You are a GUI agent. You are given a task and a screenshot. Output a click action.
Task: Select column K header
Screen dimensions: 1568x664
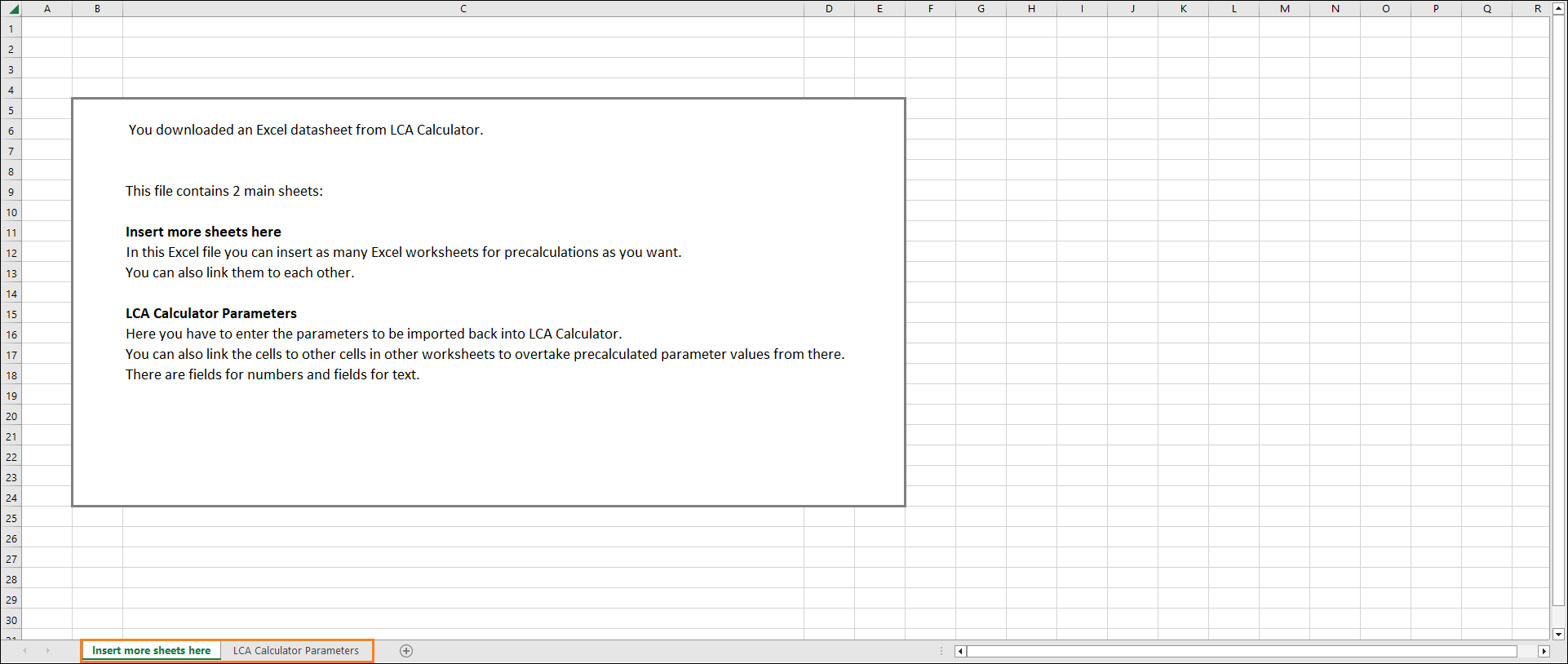click(x=1183, y=9)
